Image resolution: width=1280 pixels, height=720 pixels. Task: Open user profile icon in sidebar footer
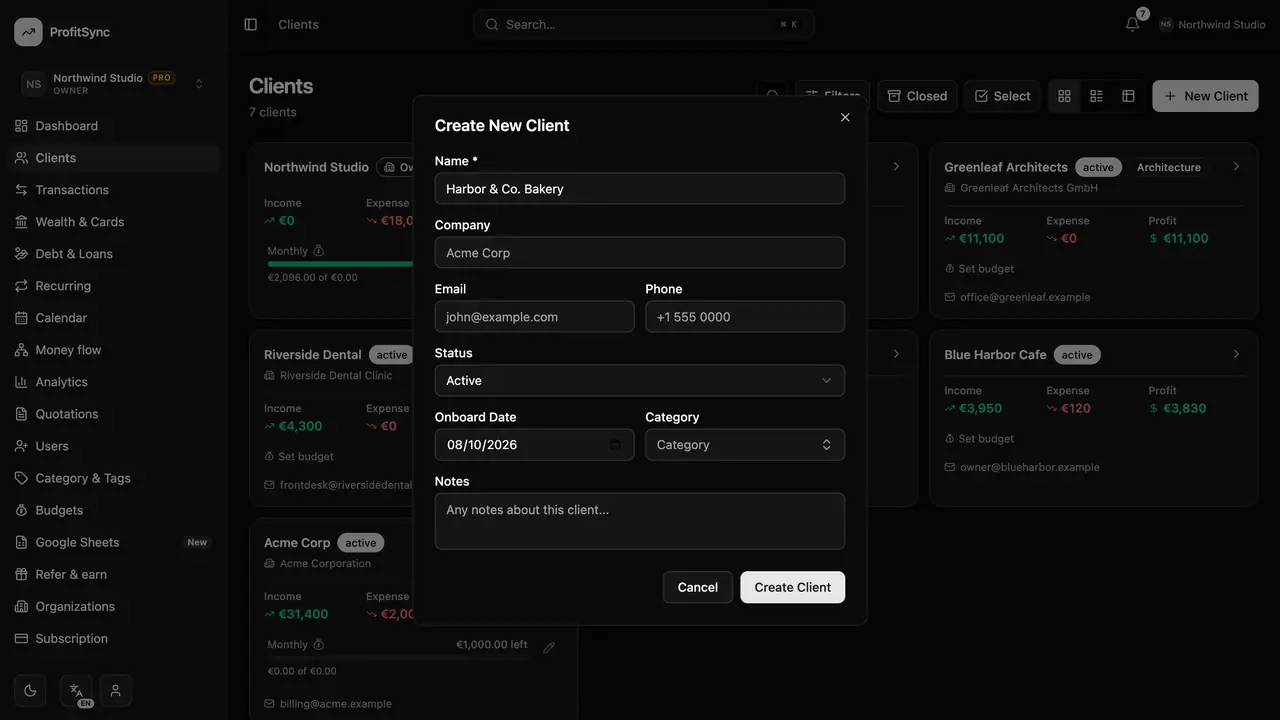116,690
